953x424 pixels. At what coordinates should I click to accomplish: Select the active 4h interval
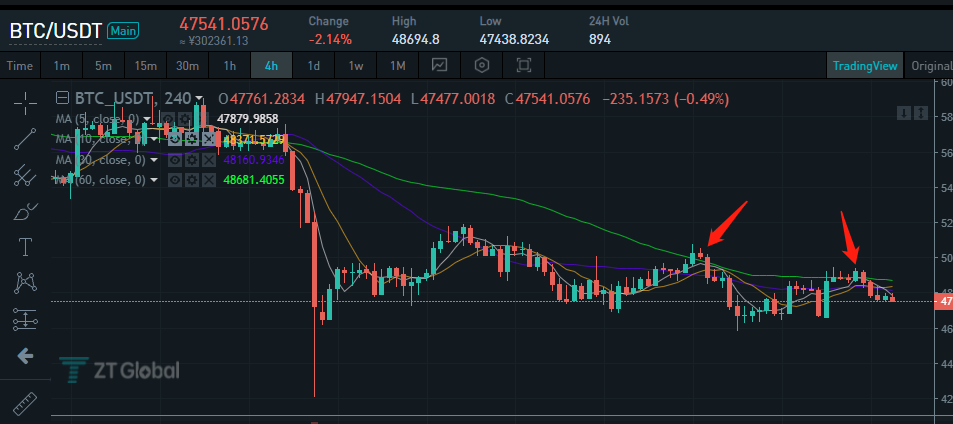click(271, 66)
